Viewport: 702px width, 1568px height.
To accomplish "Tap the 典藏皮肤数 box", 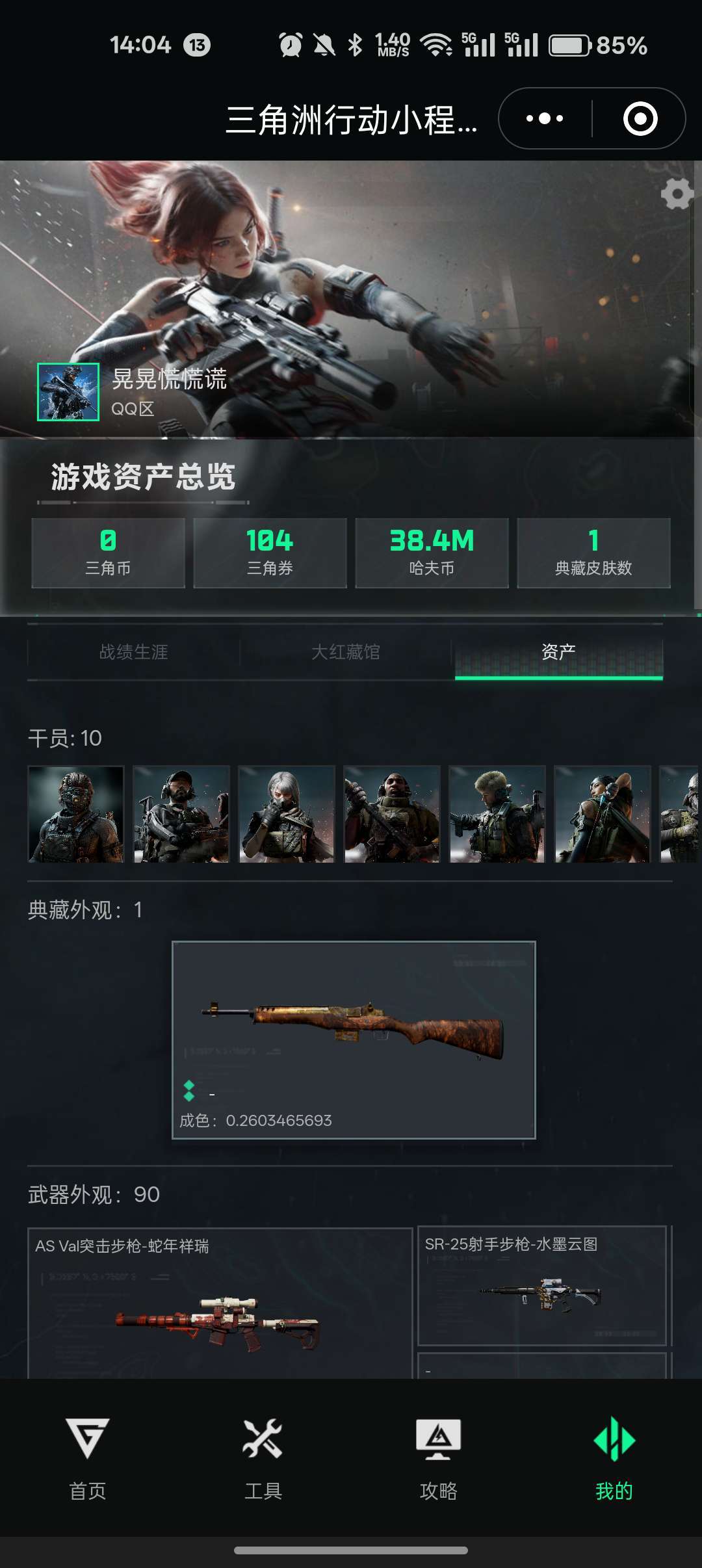I will point(593,553).
